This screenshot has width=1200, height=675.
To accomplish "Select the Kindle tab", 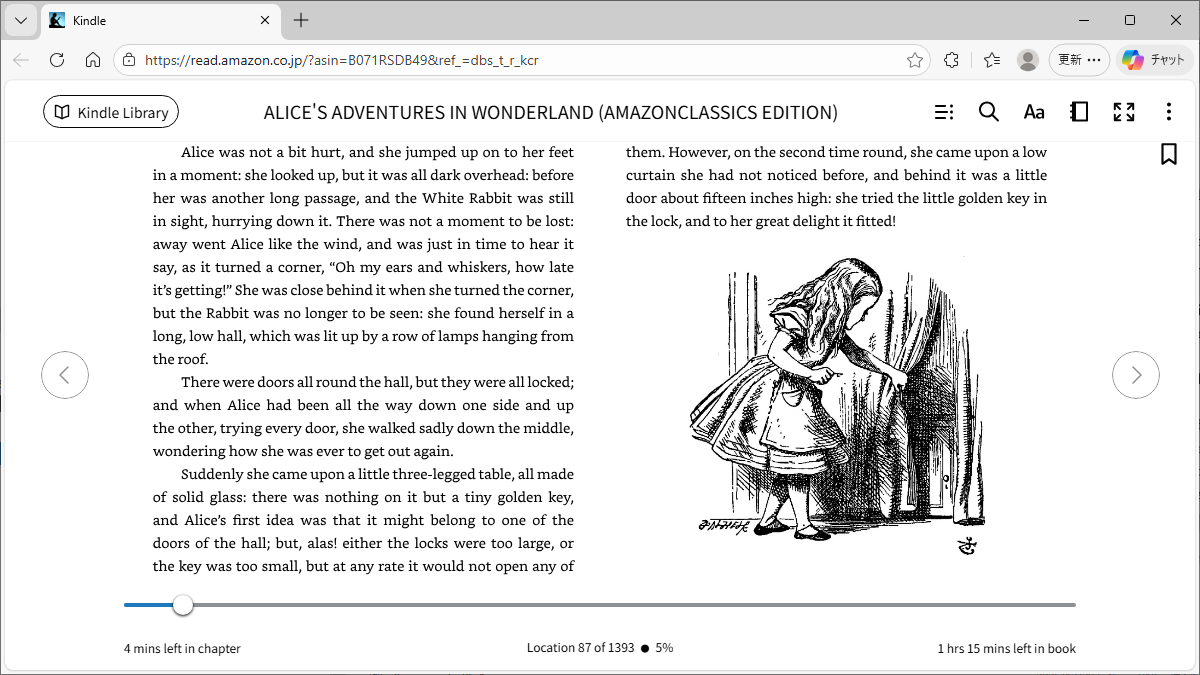I will [150, 20].
